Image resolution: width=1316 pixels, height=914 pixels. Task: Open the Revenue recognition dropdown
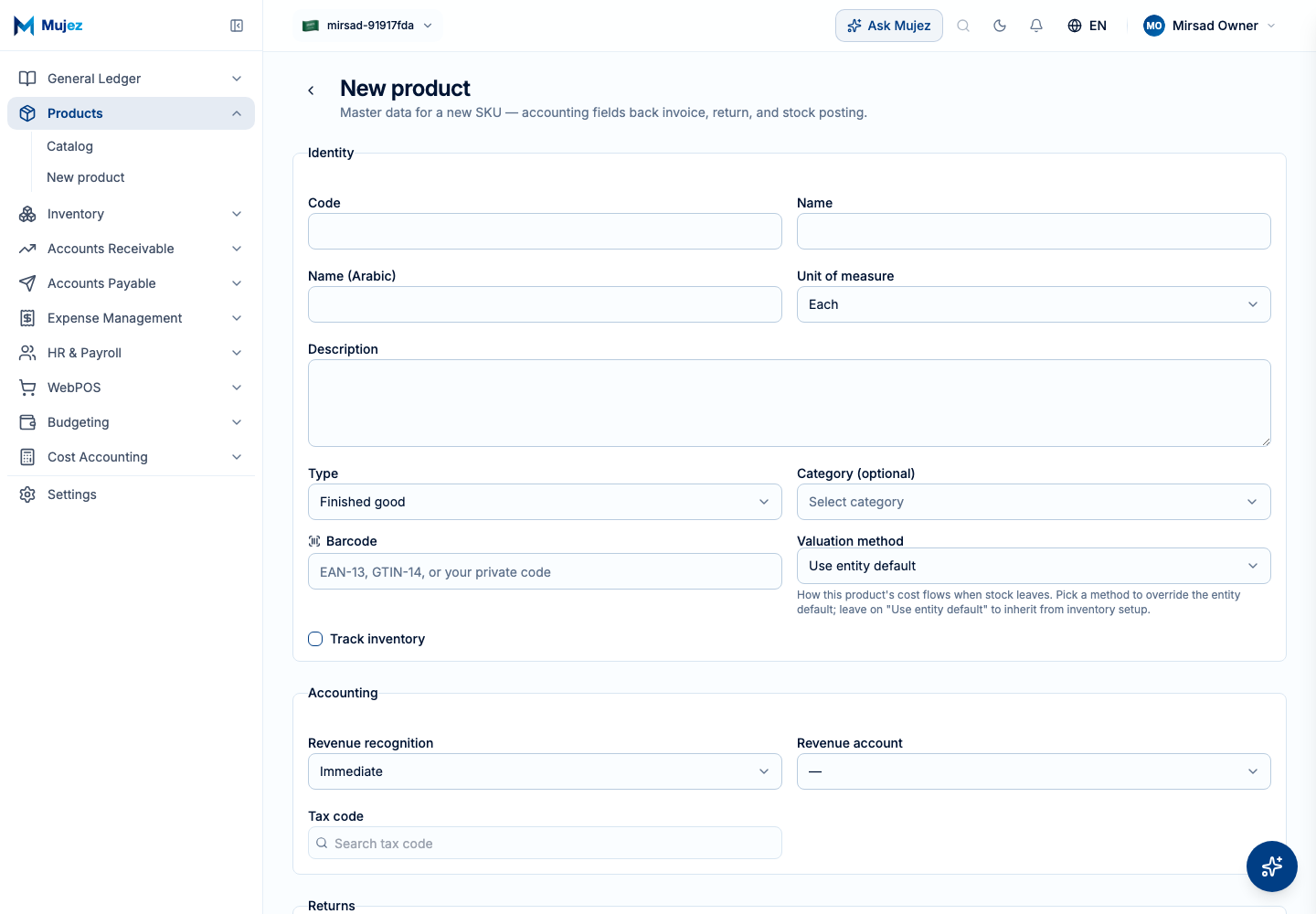coord(545,771)
